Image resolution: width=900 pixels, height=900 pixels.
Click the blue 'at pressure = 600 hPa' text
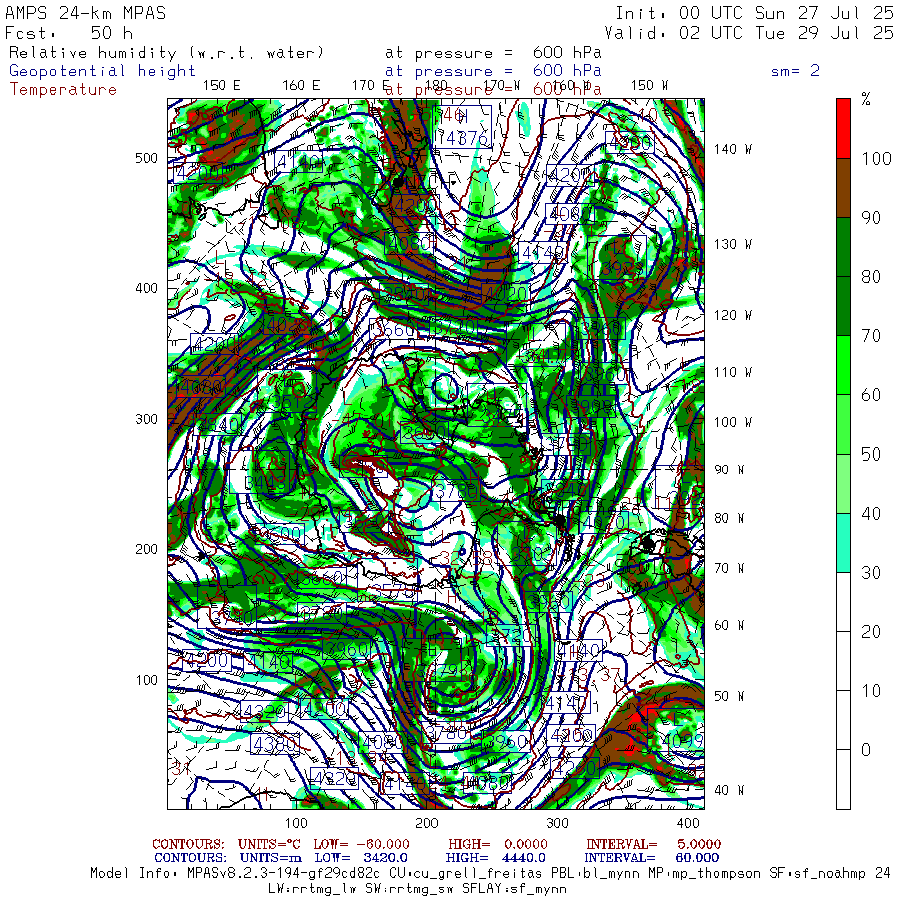point(493,71)
